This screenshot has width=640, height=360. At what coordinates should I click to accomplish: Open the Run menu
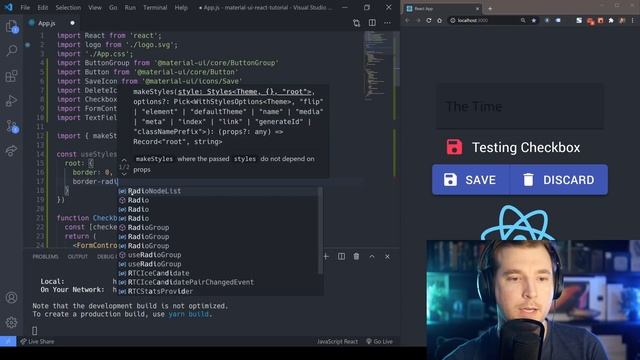click(130, 7)
